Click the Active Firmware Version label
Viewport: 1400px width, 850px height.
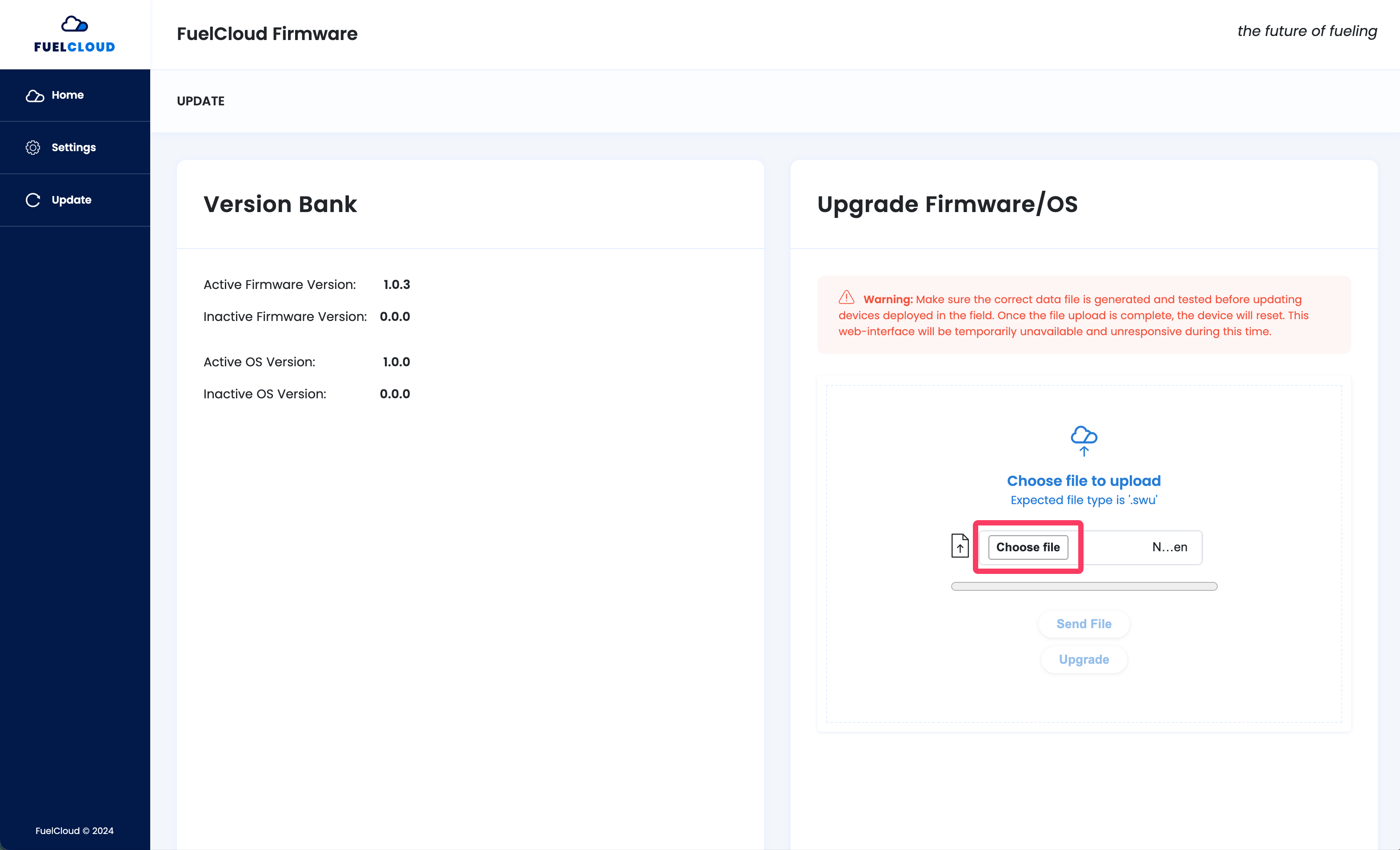click(x=280, y=285)
